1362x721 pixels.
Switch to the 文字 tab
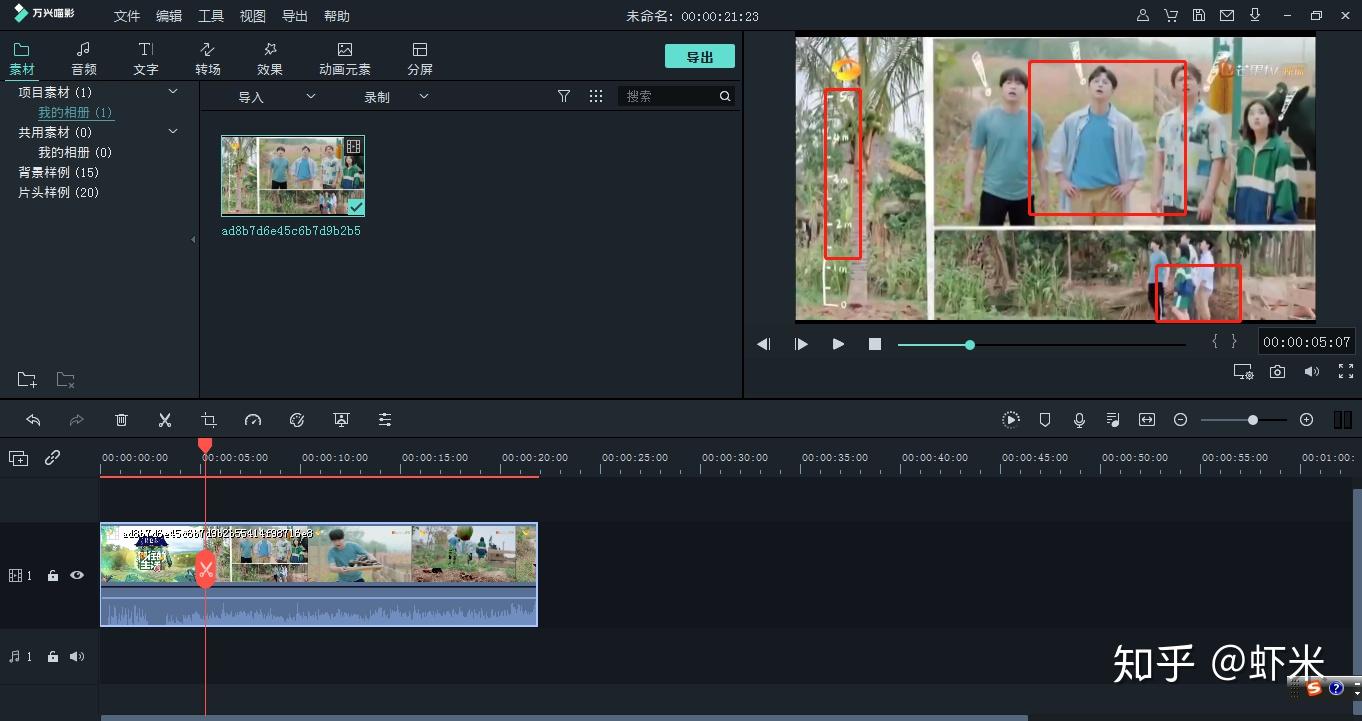click(x=146, y=59)
